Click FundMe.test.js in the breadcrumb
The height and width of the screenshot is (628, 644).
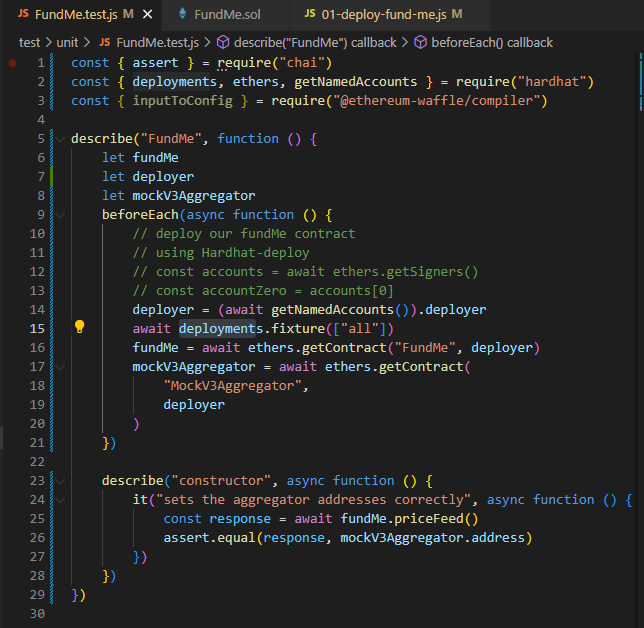(x=158, y=42)
